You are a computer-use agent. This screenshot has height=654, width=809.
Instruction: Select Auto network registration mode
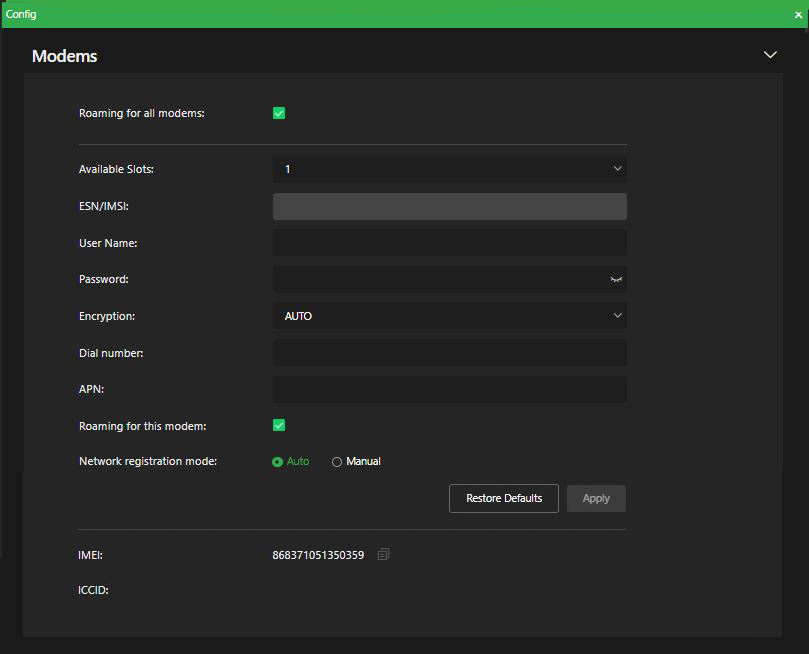275,461
